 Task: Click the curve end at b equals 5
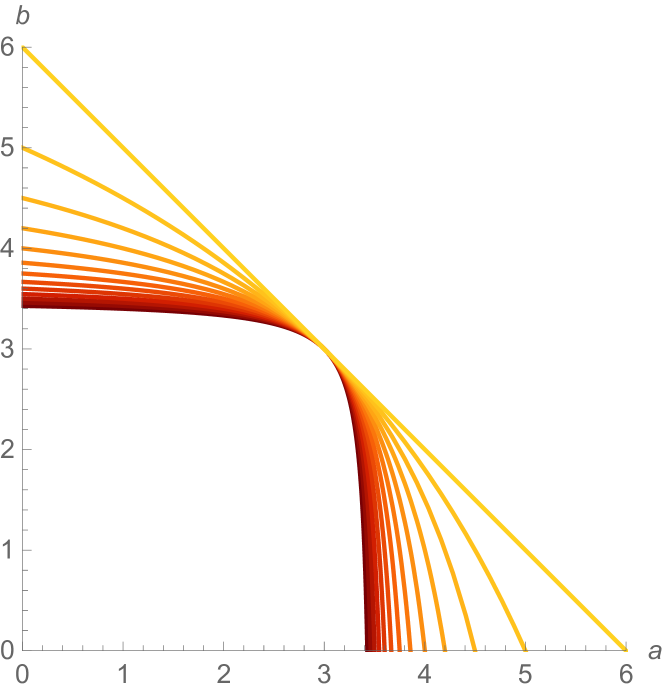24,148
